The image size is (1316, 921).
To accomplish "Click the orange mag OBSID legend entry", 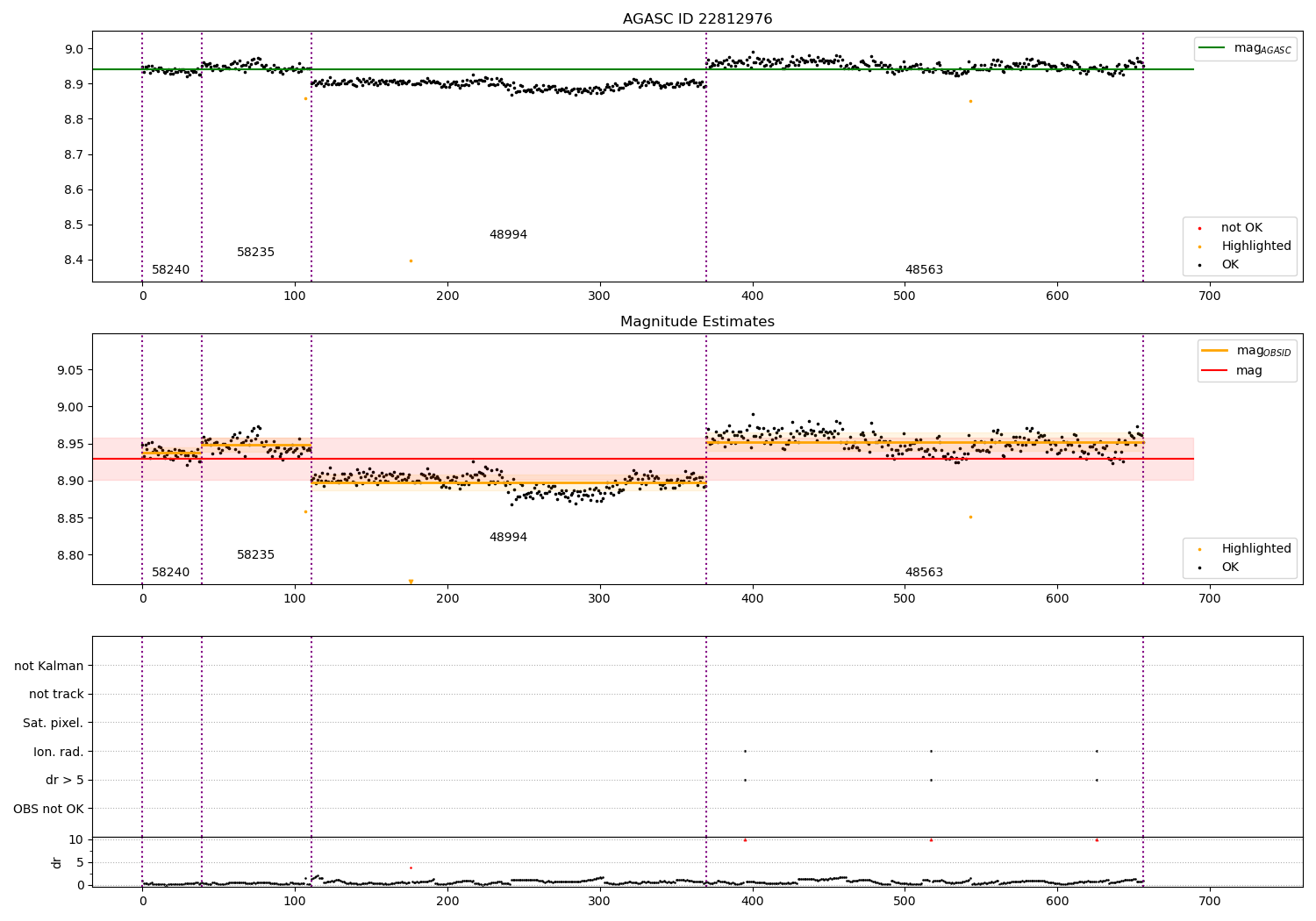I will tap(1246, 351).
